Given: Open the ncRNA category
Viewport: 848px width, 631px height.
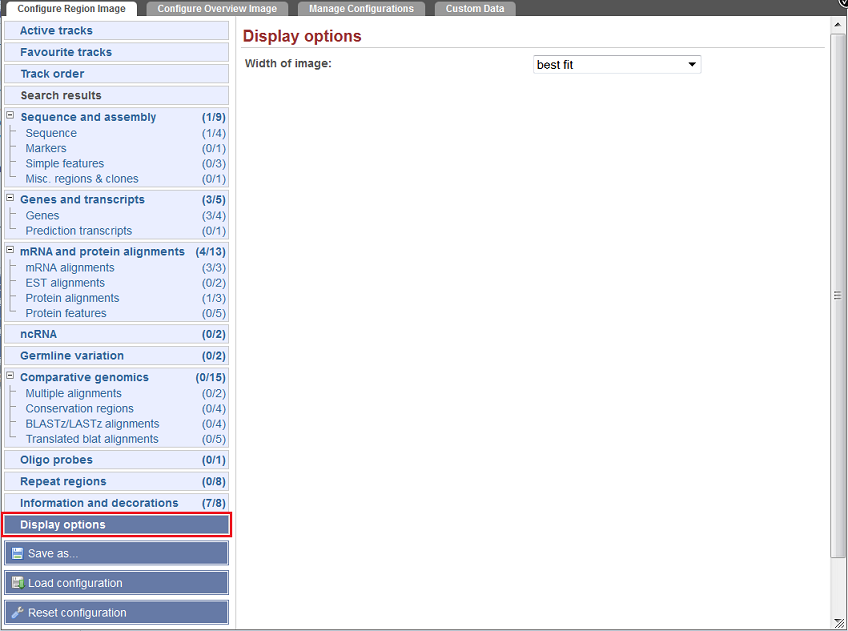Looking at the screenshot, I should tap(116, 334).
